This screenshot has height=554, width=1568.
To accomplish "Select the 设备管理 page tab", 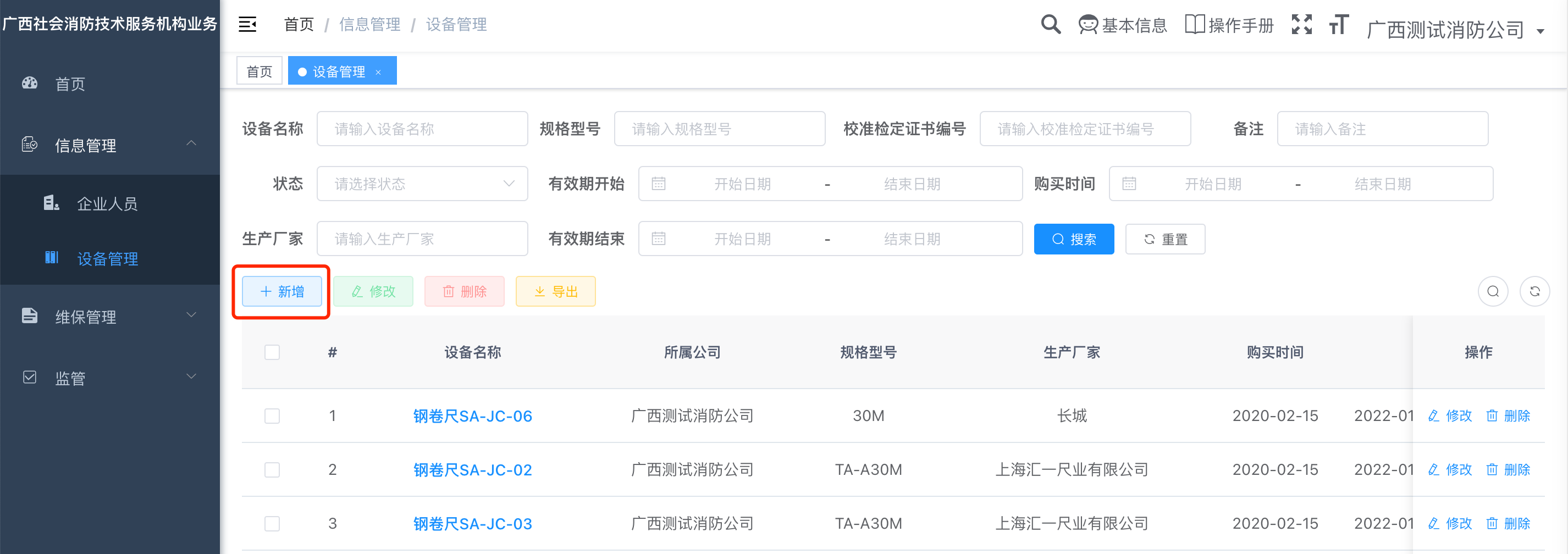I will (x=342, y=70).
